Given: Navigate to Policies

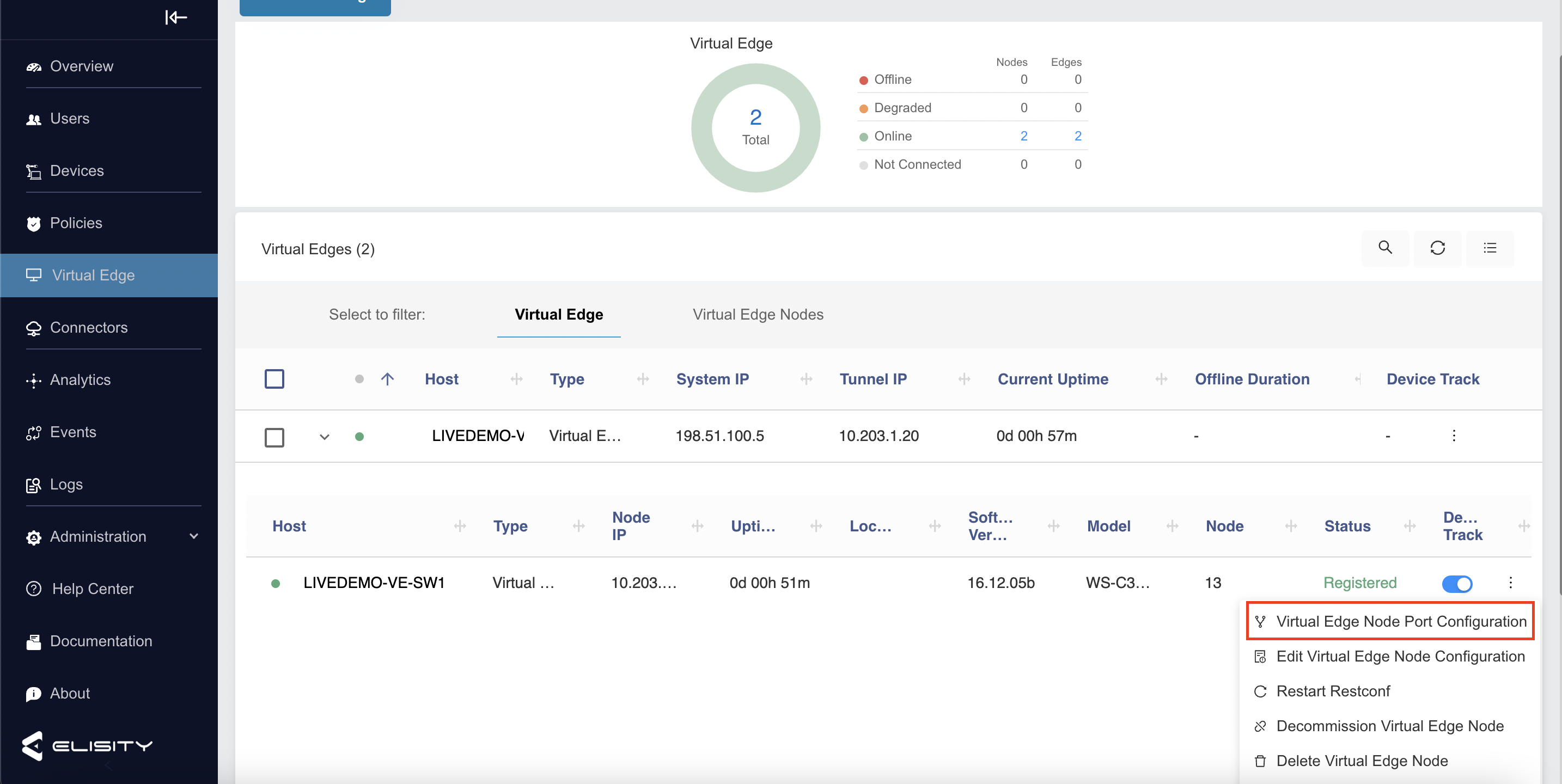Looking at the screenshot, I should click(x=76, y=223).
